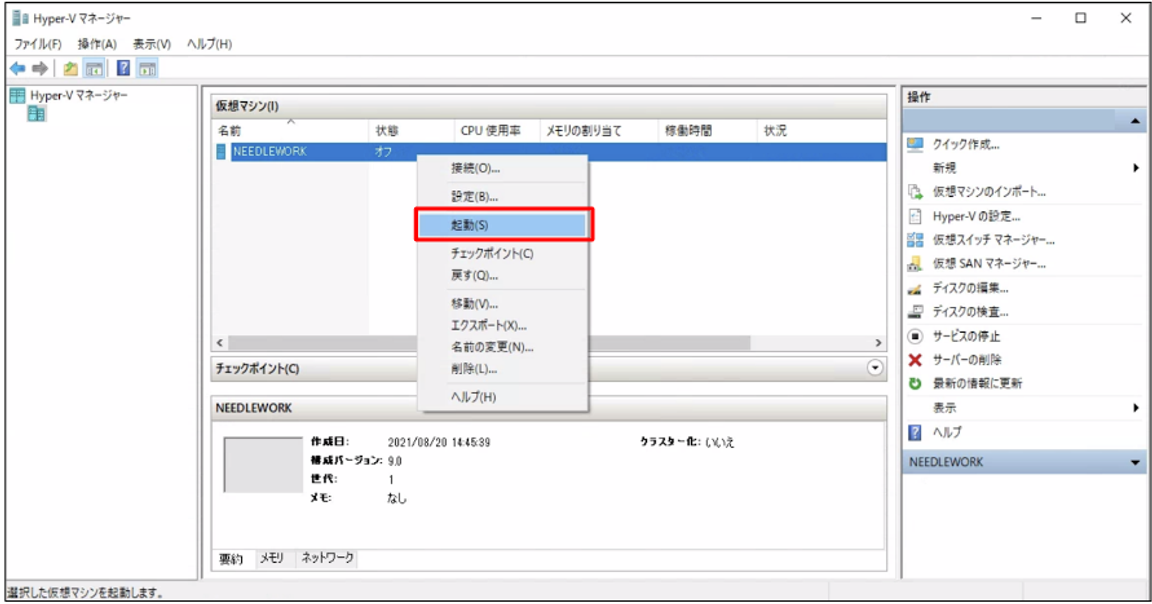Click the ヘルプ question mark icon in actions
Image resolution: width=1152 pixels, height=604 pixels.
click(915, 432)
